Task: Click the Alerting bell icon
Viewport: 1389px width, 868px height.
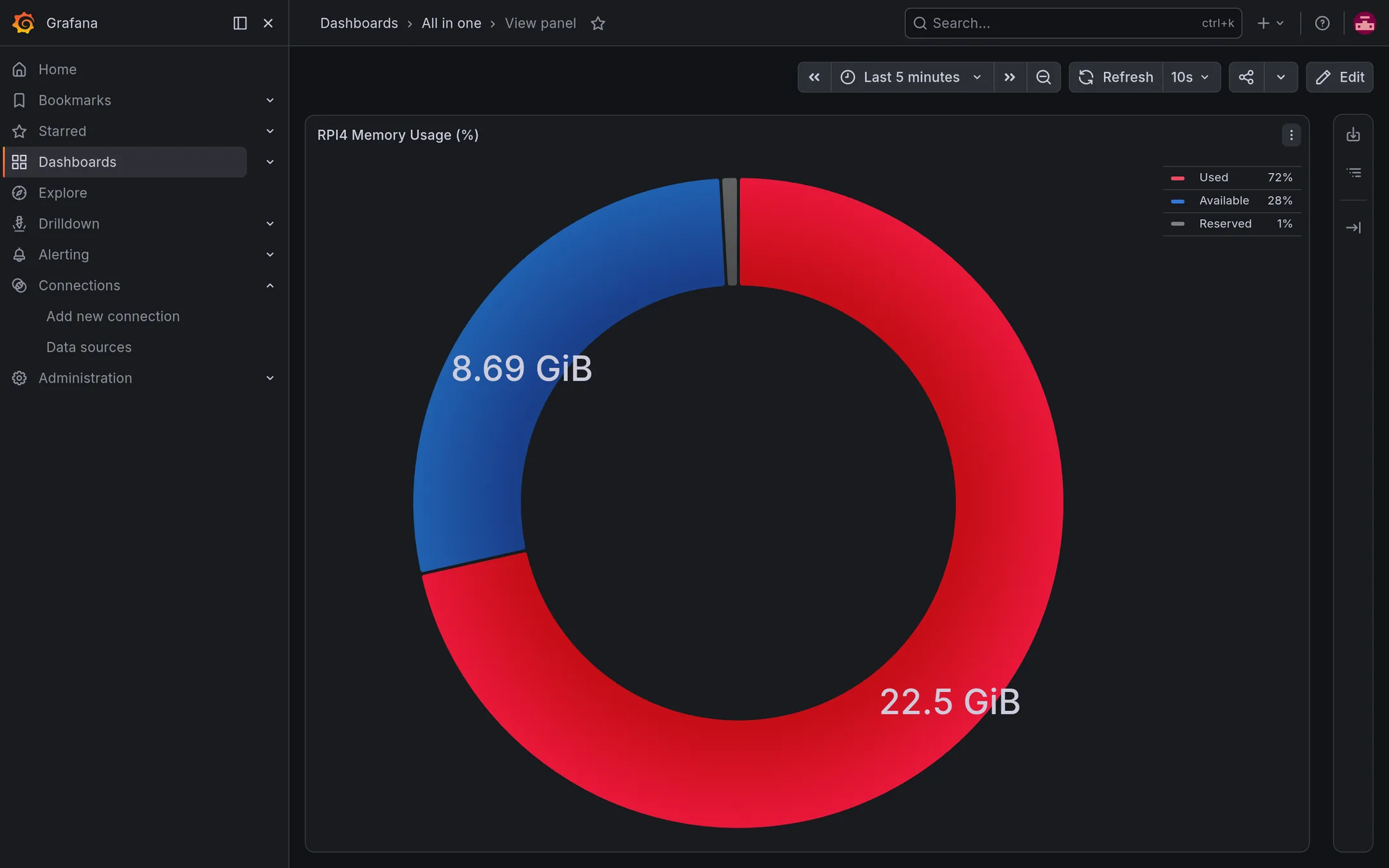Action: [x=19, y=255]
